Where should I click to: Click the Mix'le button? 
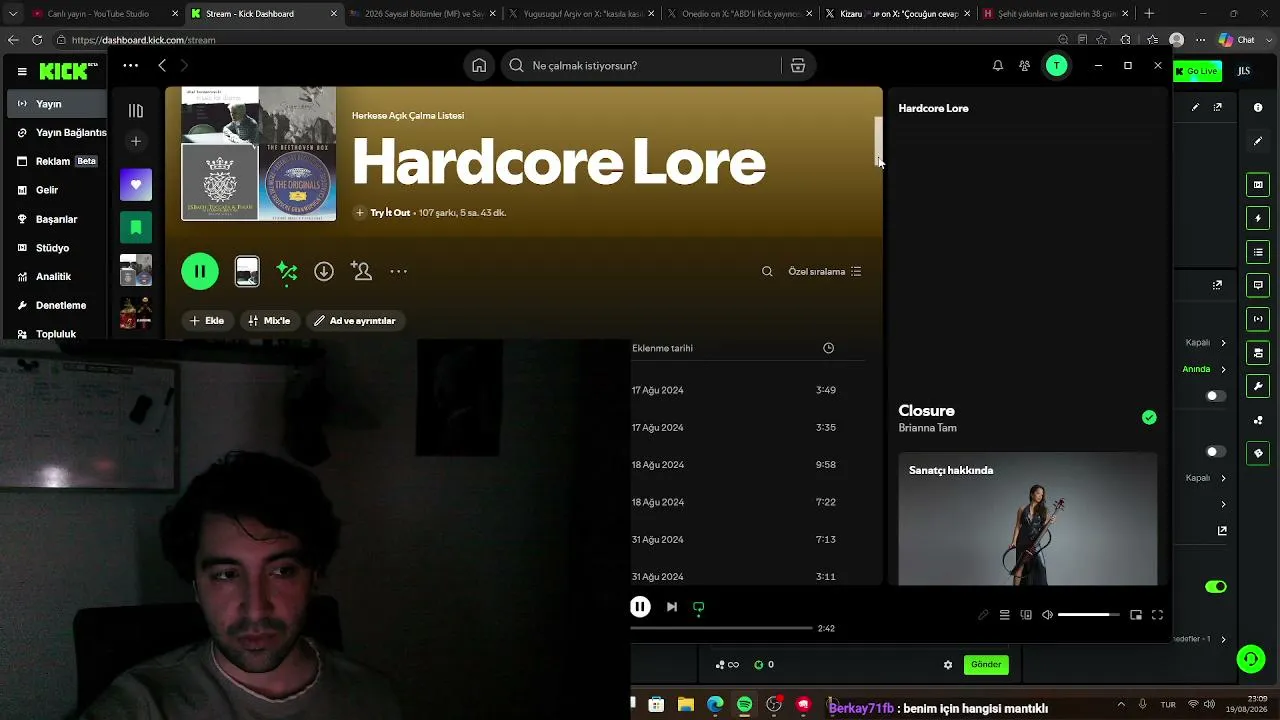coord(269,321)
